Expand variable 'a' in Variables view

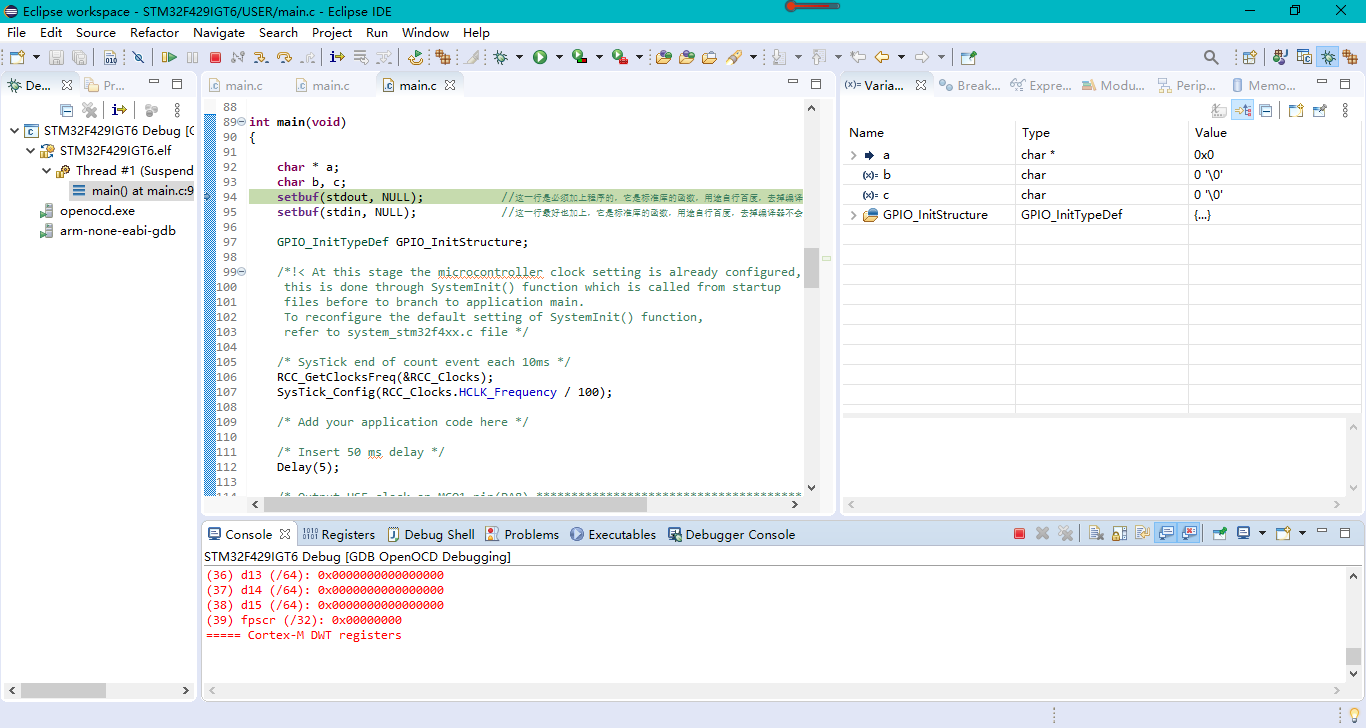click(853, 155)
